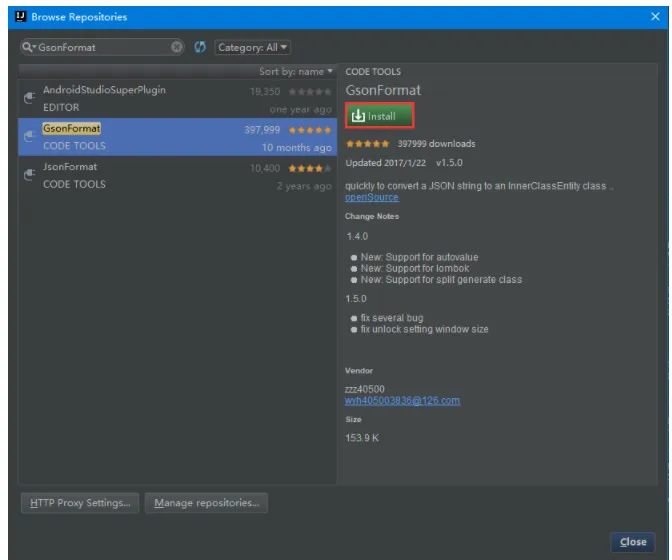
Task: Click the '10 months ago' text
Action: (x=297, y=147)
